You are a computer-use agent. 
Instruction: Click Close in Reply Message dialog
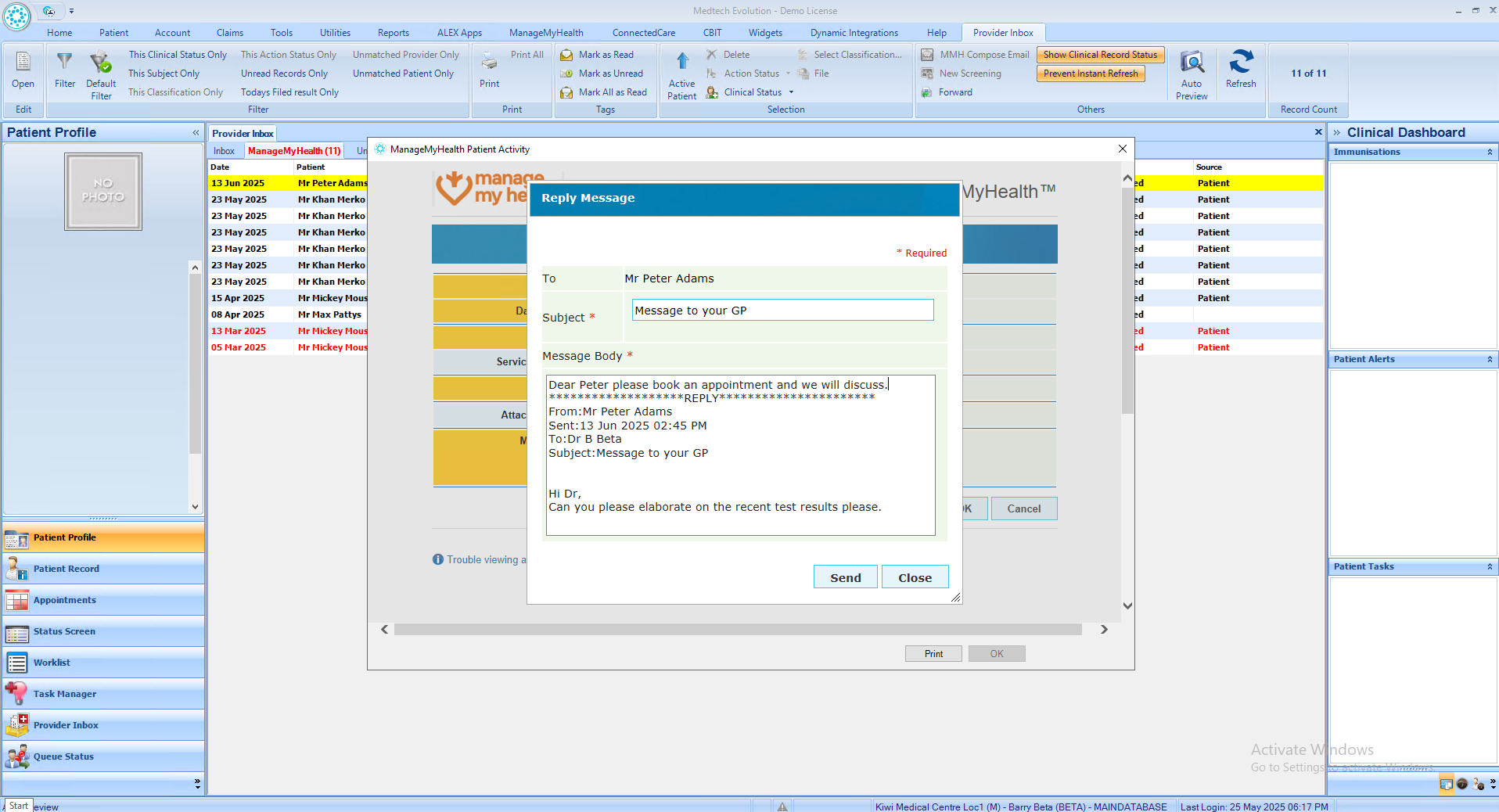915,577
